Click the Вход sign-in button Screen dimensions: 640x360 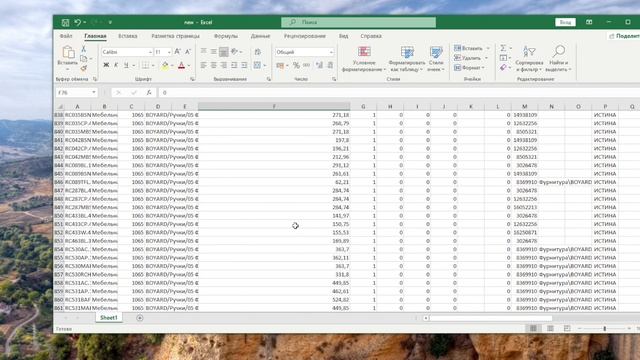(x=565, y=22)
